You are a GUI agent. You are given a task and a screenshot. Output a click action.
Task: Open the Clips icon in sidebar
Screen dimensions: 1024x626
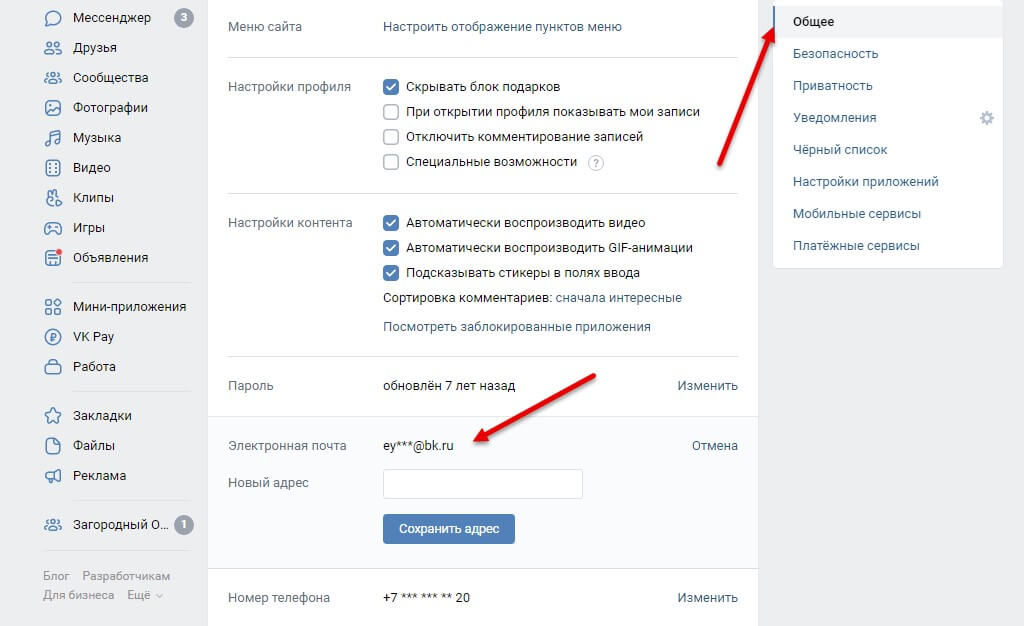53,198
